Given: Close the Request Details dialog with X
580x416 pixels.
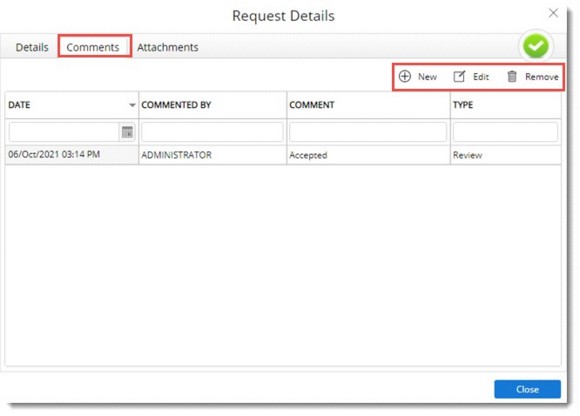Looking at the screenshot, I should click(x=553, y=13).
